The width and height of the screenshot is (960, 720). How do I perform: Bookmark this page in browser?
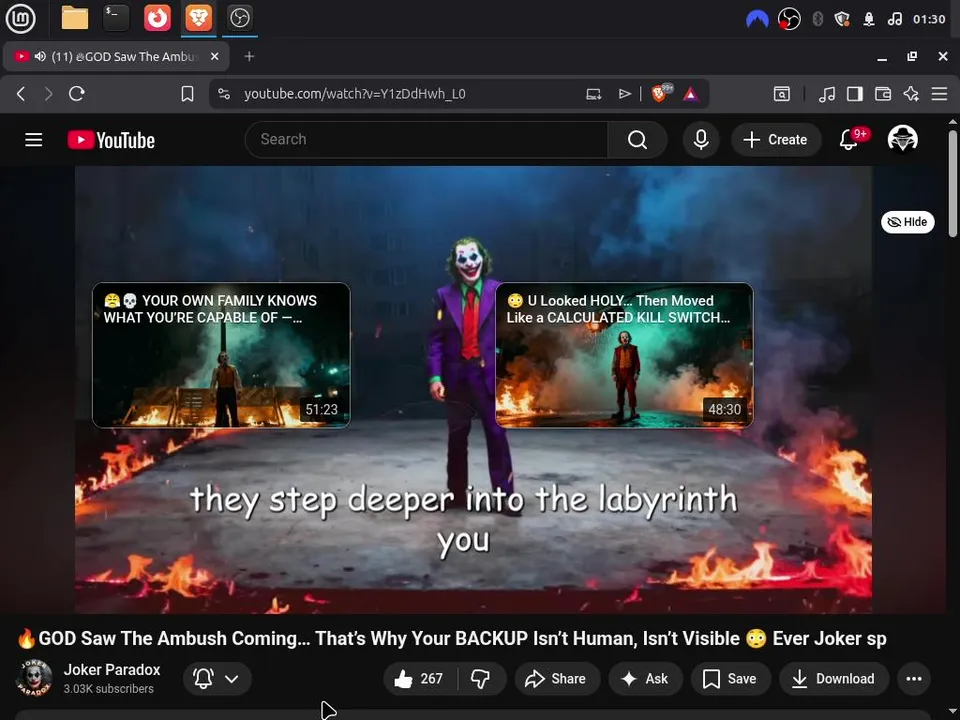tap(187, 94)
